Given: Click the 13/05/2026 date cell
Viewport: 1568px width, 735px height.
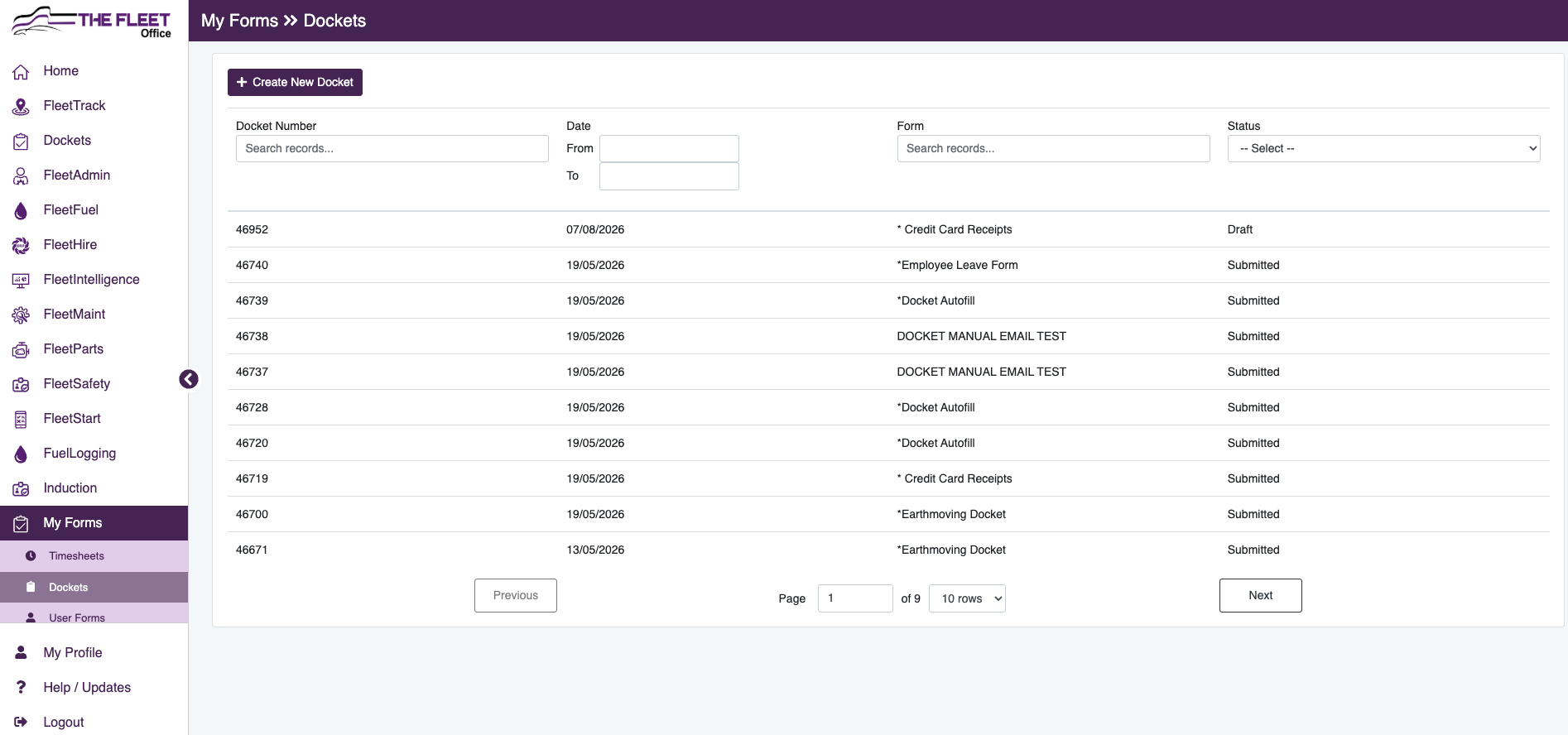Looking at the screenshot, I should coord(595,550).
